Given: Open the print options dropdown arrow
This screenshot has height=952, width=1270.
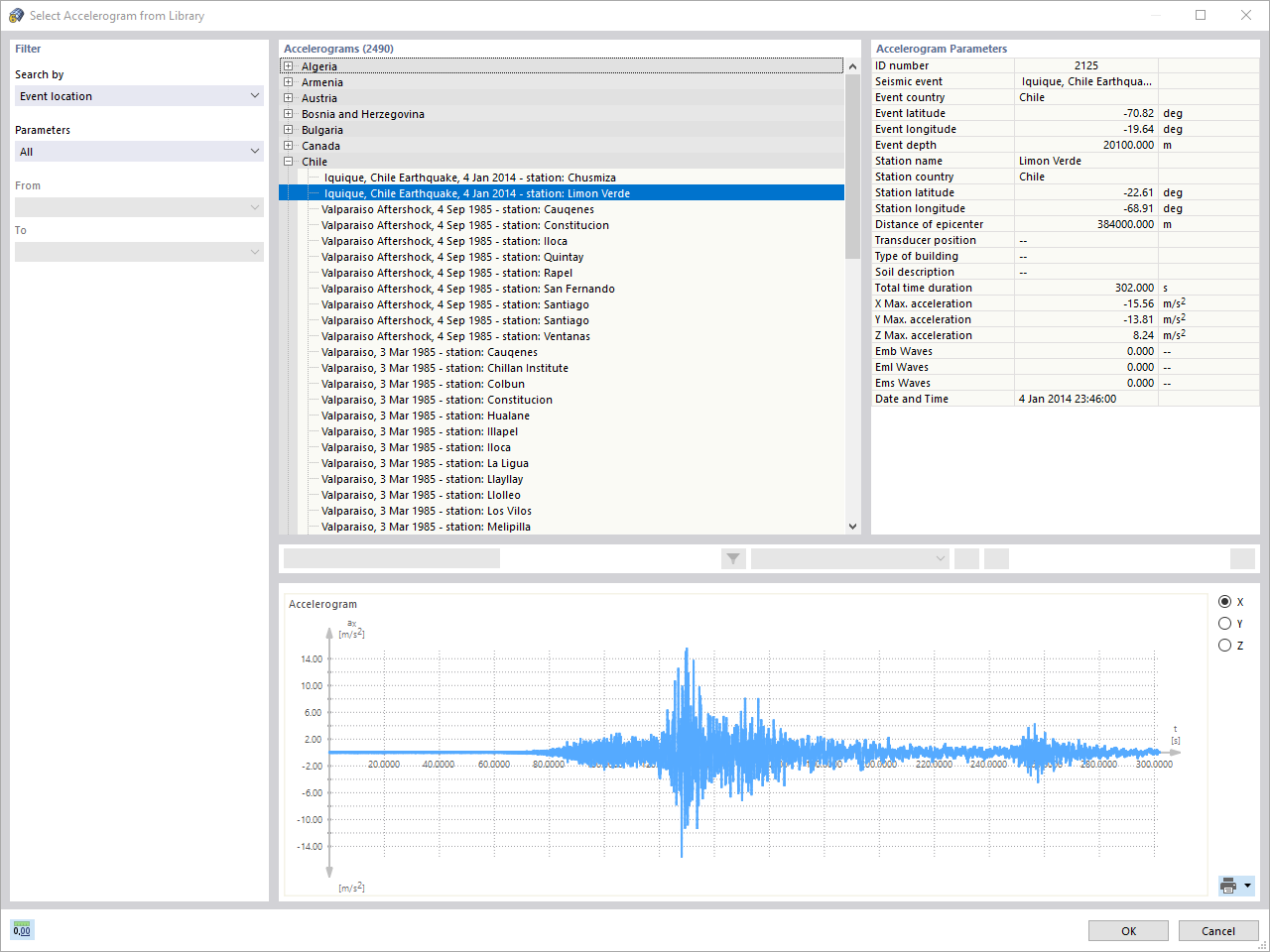Looking at the screenshot, I should pyautogui.click(x=1247, y=886).
